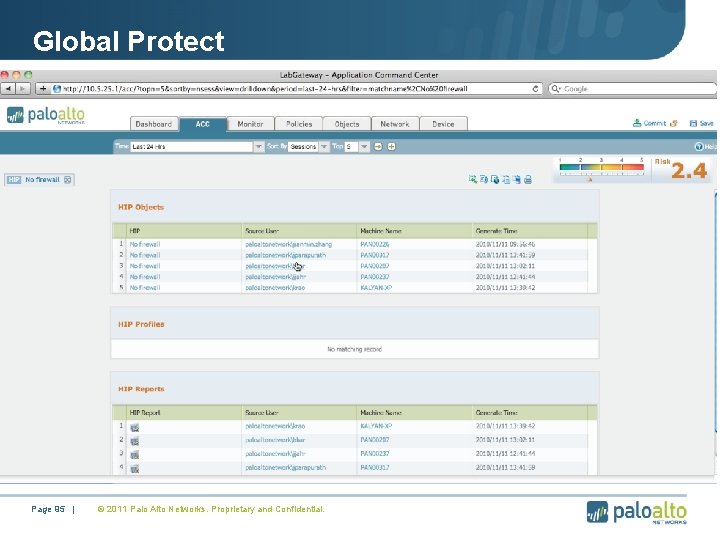Open the Top count dropdown arrow
This screenshot has width=720, height=540.
[364, 146]
